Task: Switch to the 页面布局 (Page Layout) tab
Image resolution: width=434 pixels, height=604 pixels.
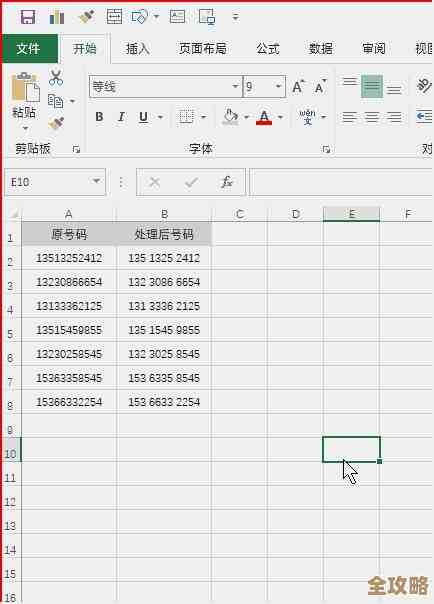Action: tap(203, 49)
